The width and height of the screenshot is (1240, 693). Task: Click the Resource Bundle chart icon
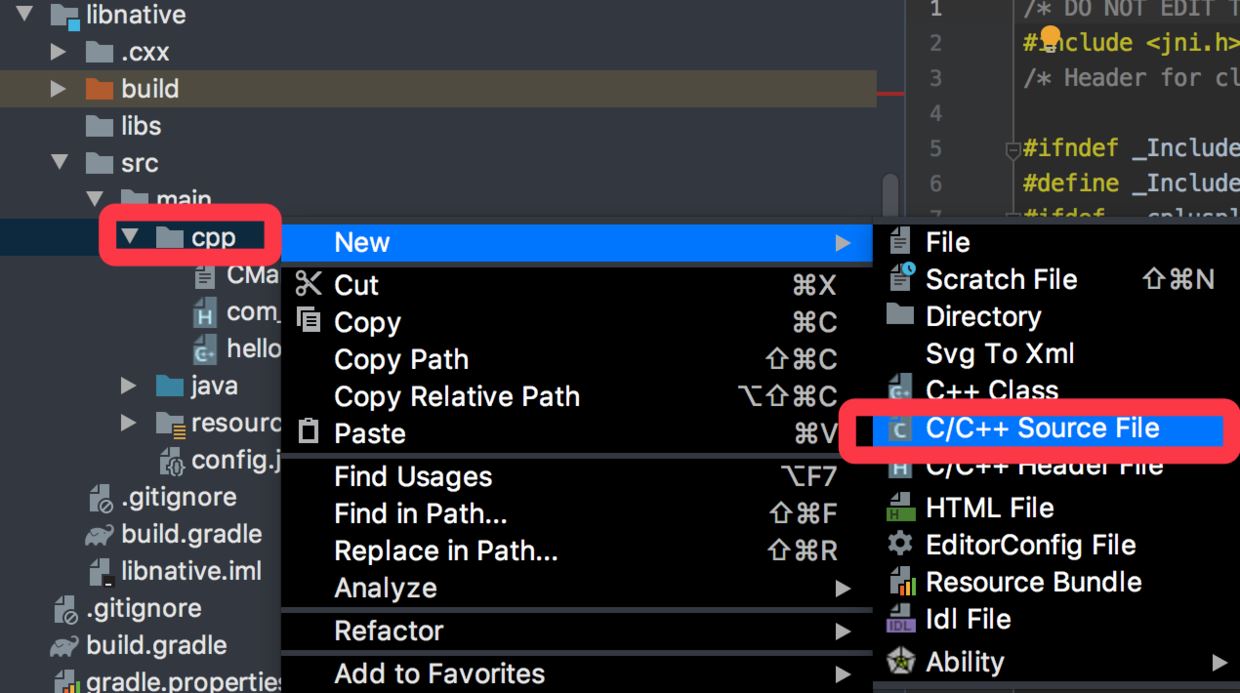pos(901,581)
